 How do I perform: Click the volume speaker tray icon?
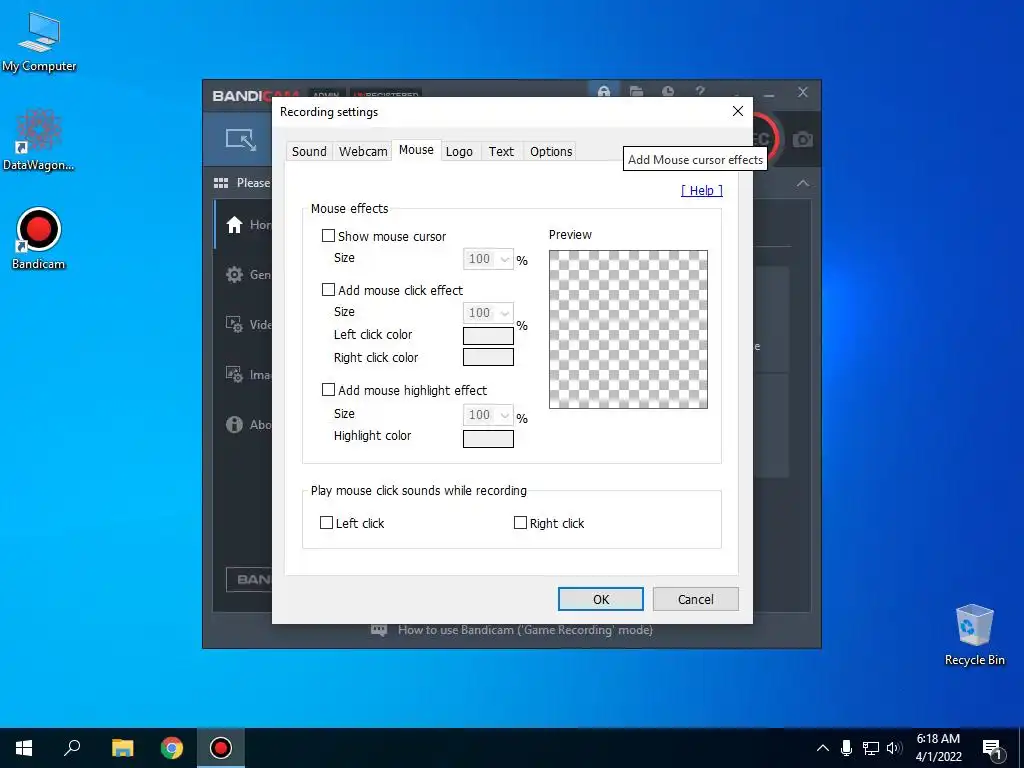coord(894,748)
